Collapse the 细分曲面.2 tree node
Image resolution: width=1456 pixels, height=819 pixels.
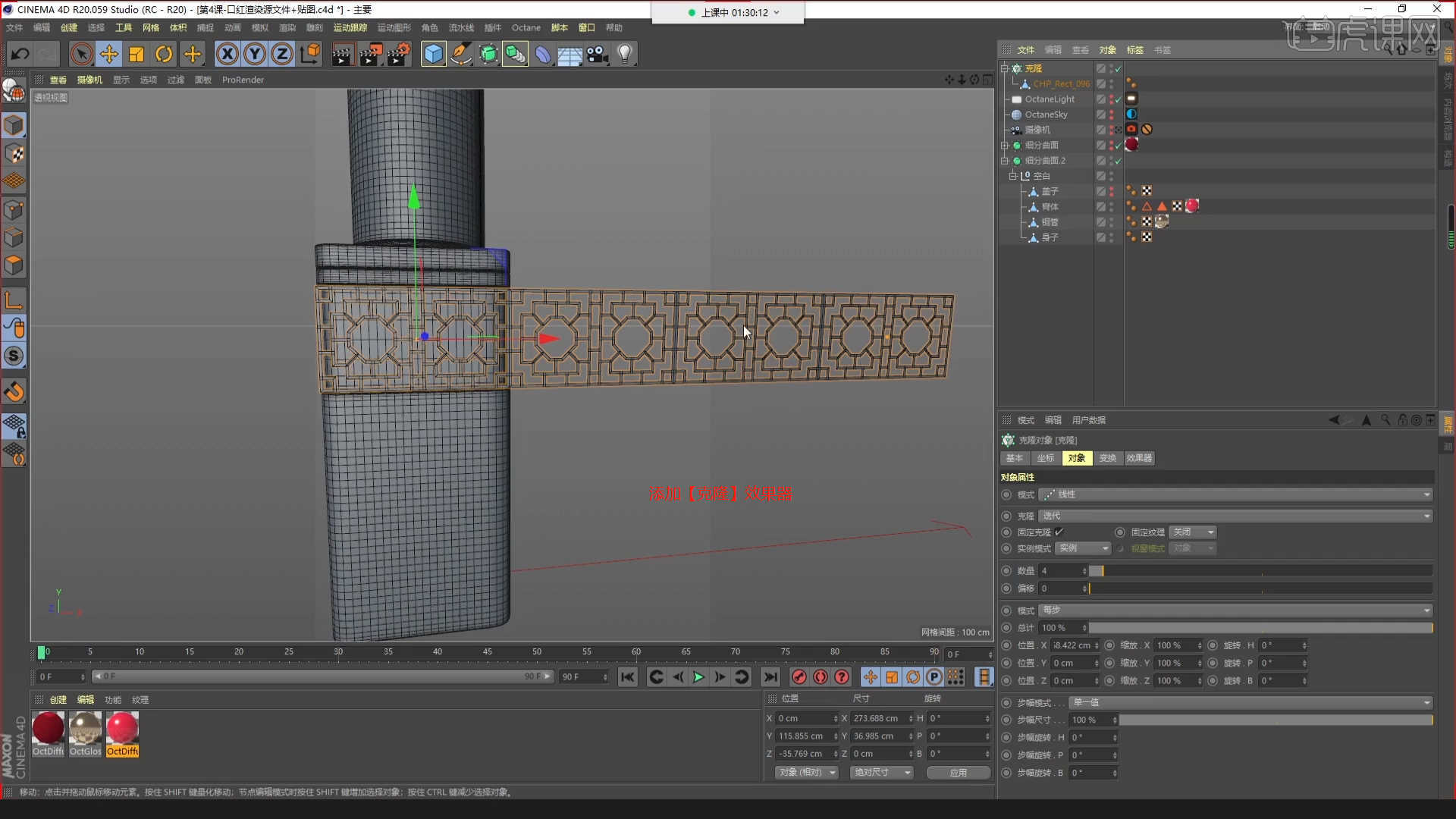(x=1005, y=161)
